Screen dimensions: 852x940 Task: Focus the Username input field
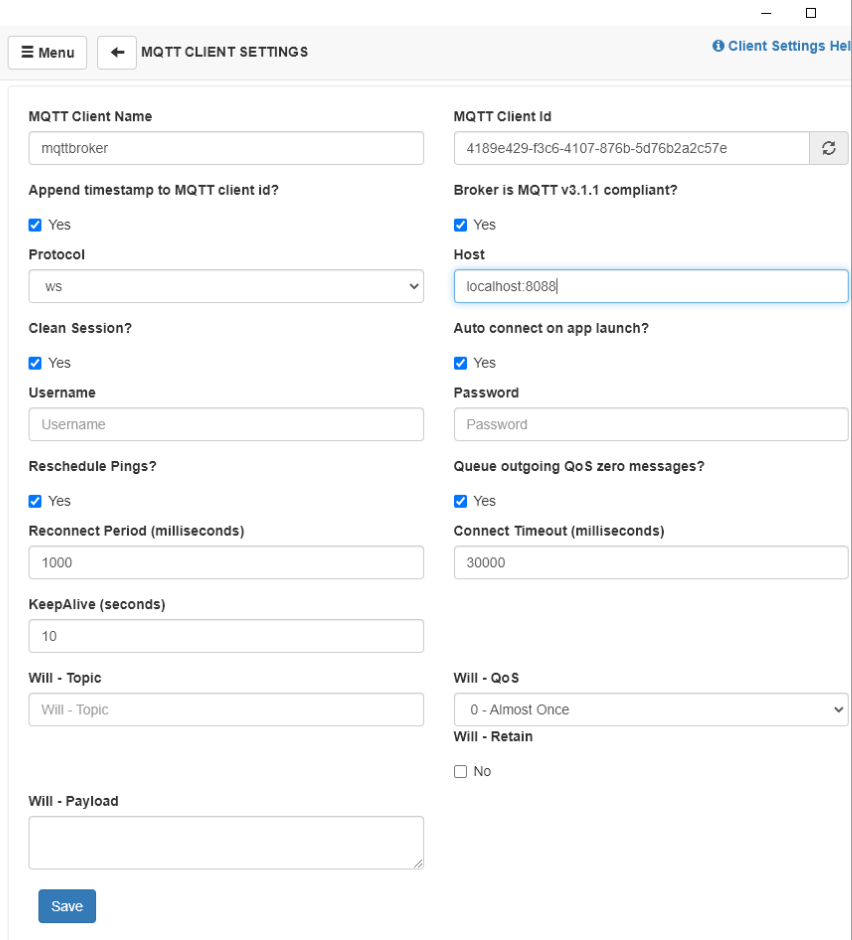226,424
